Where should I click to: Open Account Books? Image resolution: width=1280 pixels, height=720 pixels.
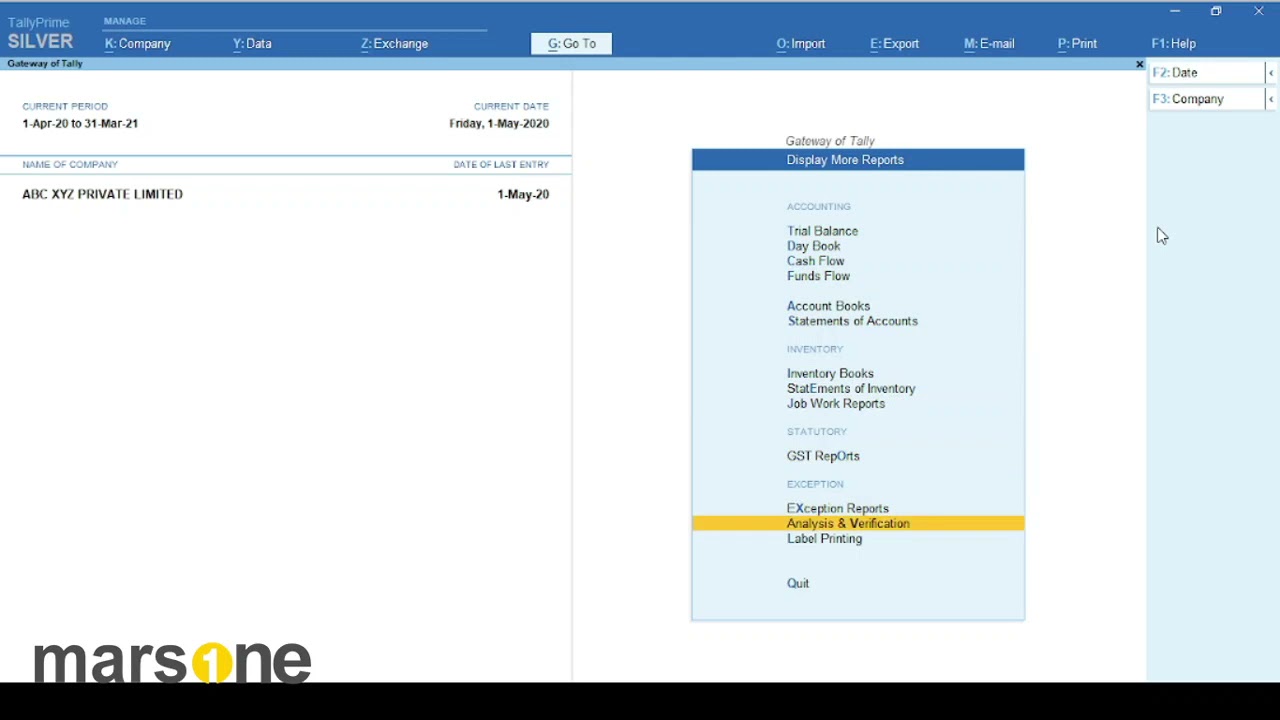coord(828,306)
